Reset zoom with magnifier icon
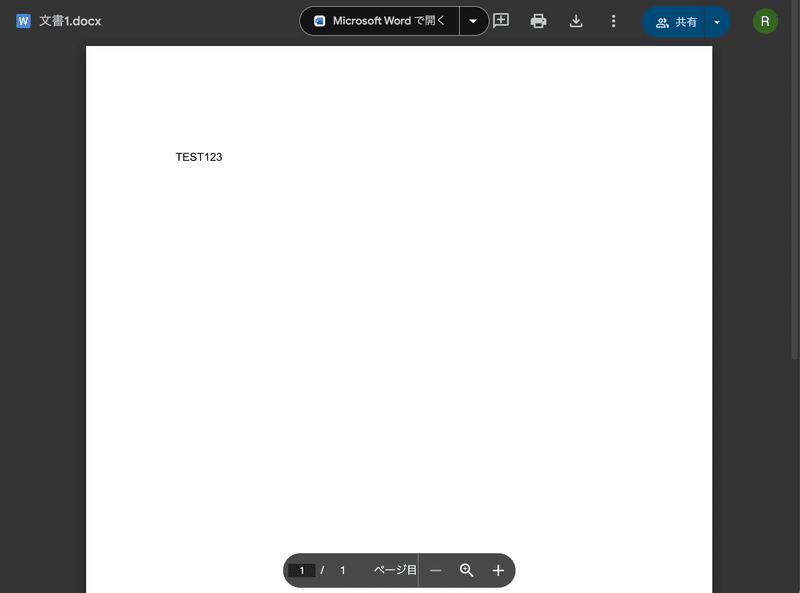The image size is (800, 593). (x=466, y=570)
